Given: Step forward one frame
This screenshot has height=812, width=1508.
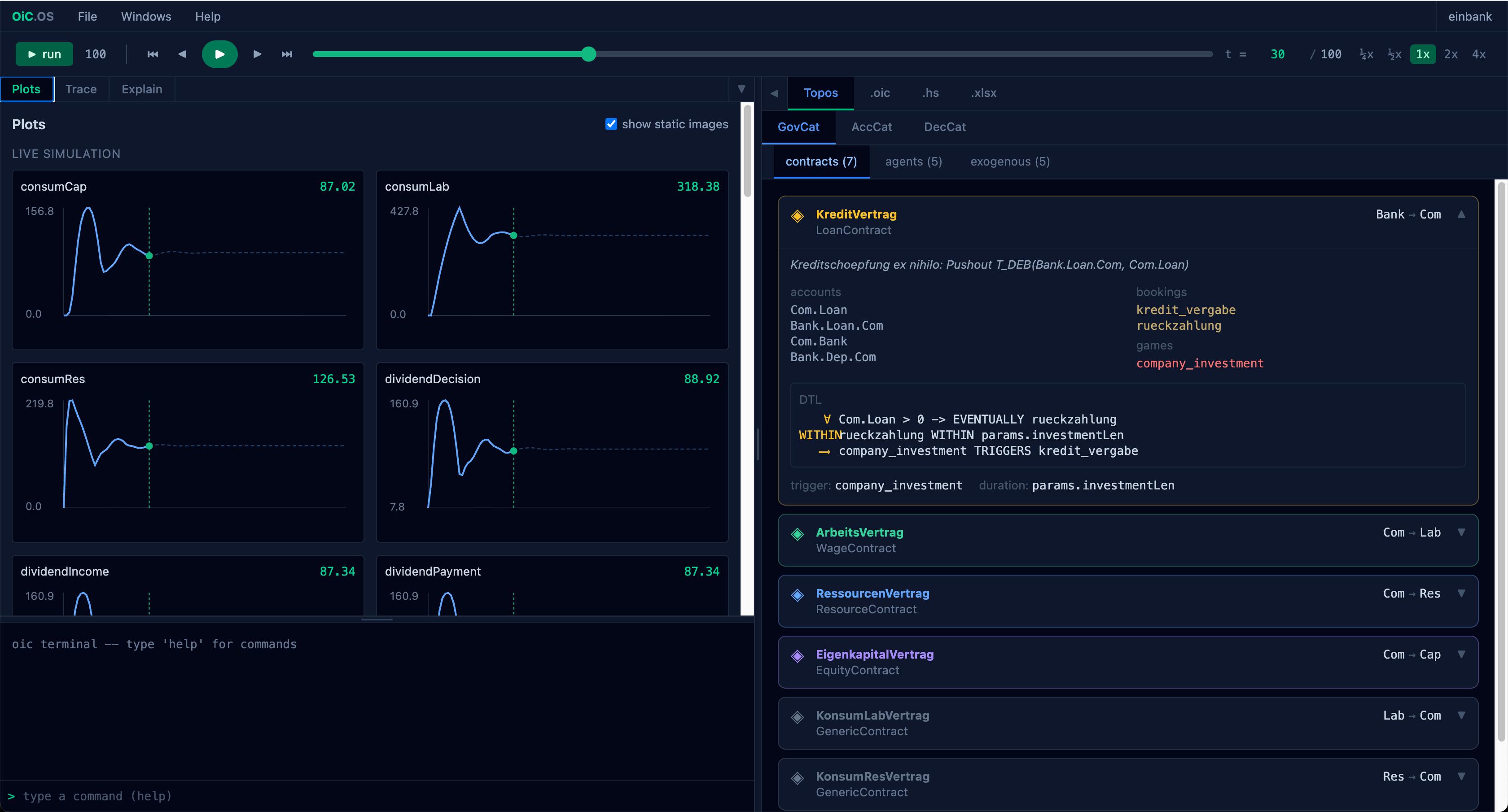Looking at the screenshot, I should coord(257,54).
